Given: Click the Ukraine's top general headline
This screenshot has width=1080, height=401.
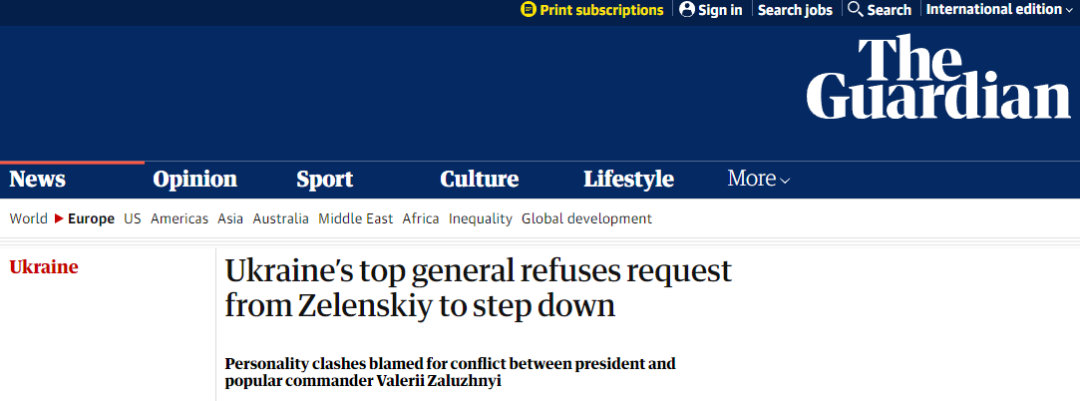Looking at the screenshot, I should pos(478,288).
